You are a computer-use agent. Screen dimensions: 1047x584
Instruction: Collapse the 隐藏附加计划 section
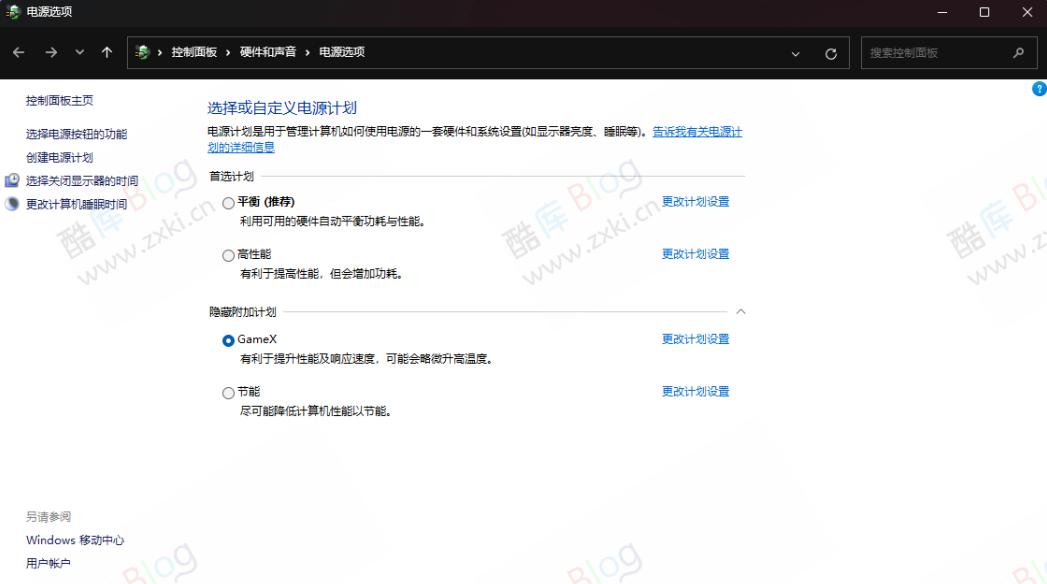point(740,311)
